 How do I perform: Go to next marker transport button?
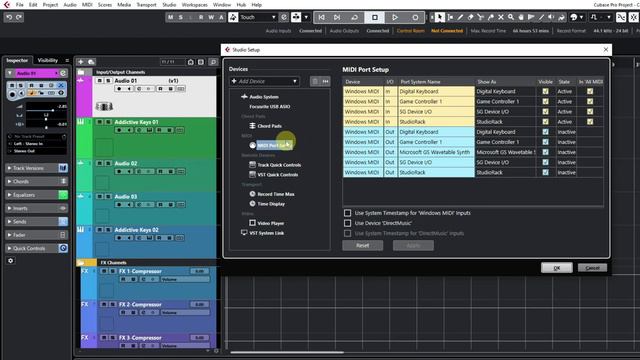coord(337,17)
